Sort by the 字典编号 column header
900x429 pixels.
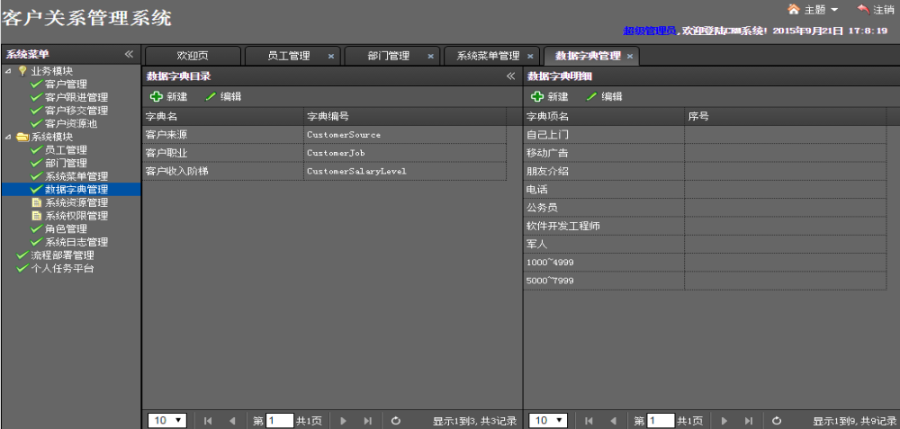(405, 117)
